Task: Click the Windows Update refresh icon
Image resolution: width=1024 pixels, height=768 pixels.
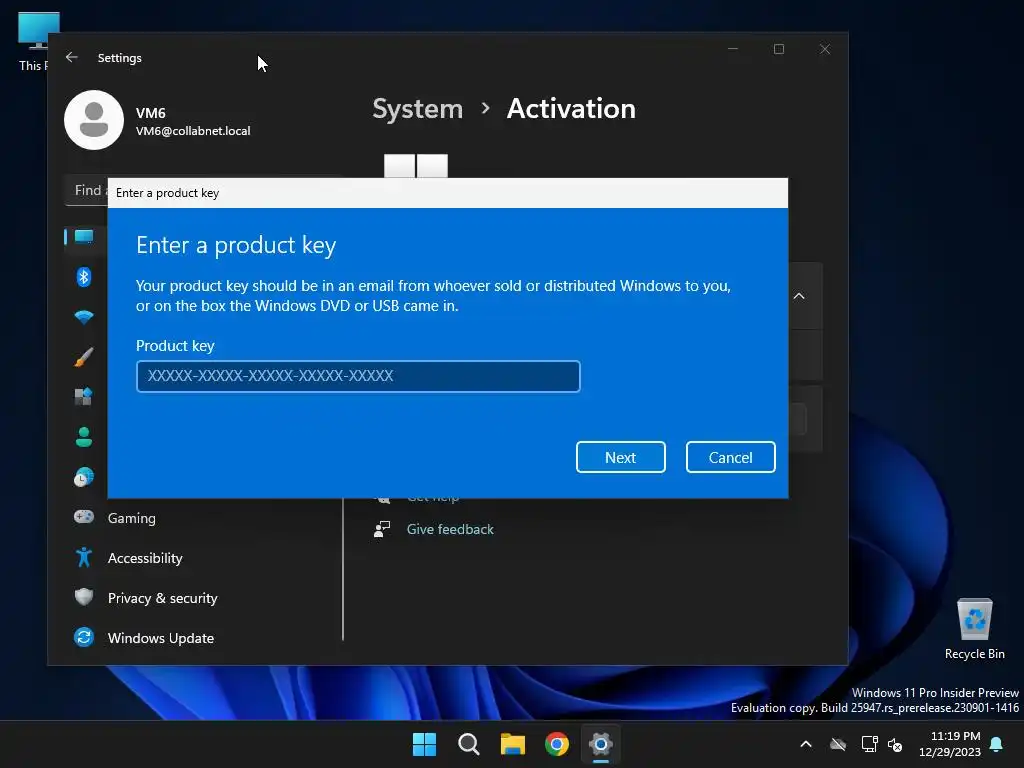Action: (84, 637)
